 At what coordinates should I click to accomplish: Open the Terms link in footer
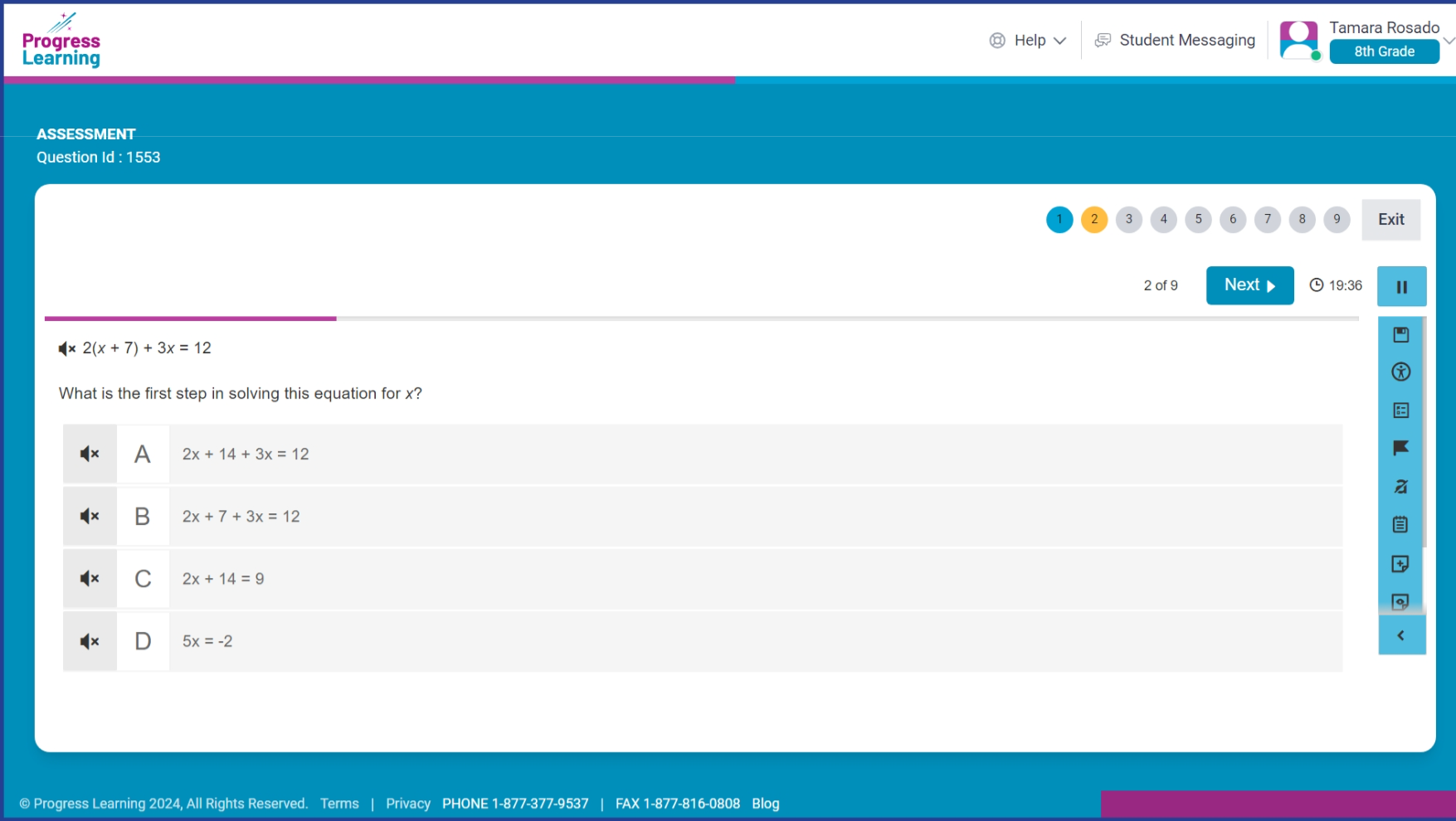[x=339, y=804]
